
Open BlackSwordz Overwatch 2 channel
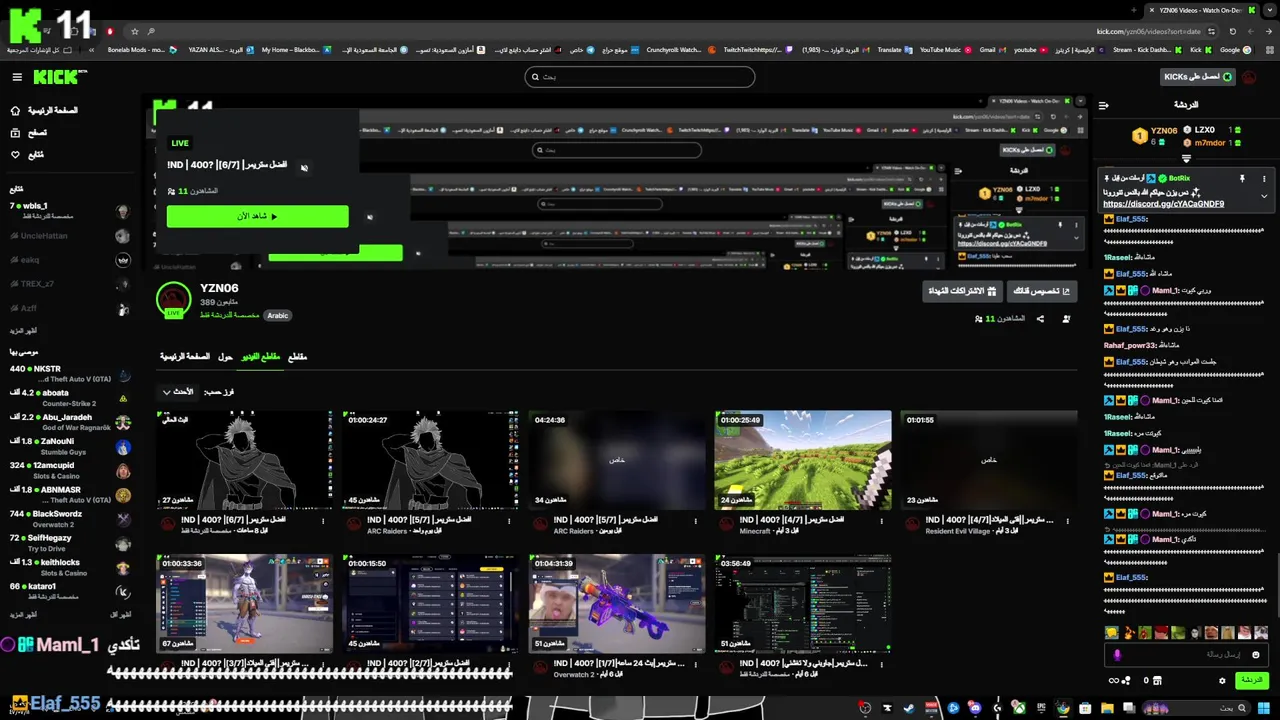(70, 519)
